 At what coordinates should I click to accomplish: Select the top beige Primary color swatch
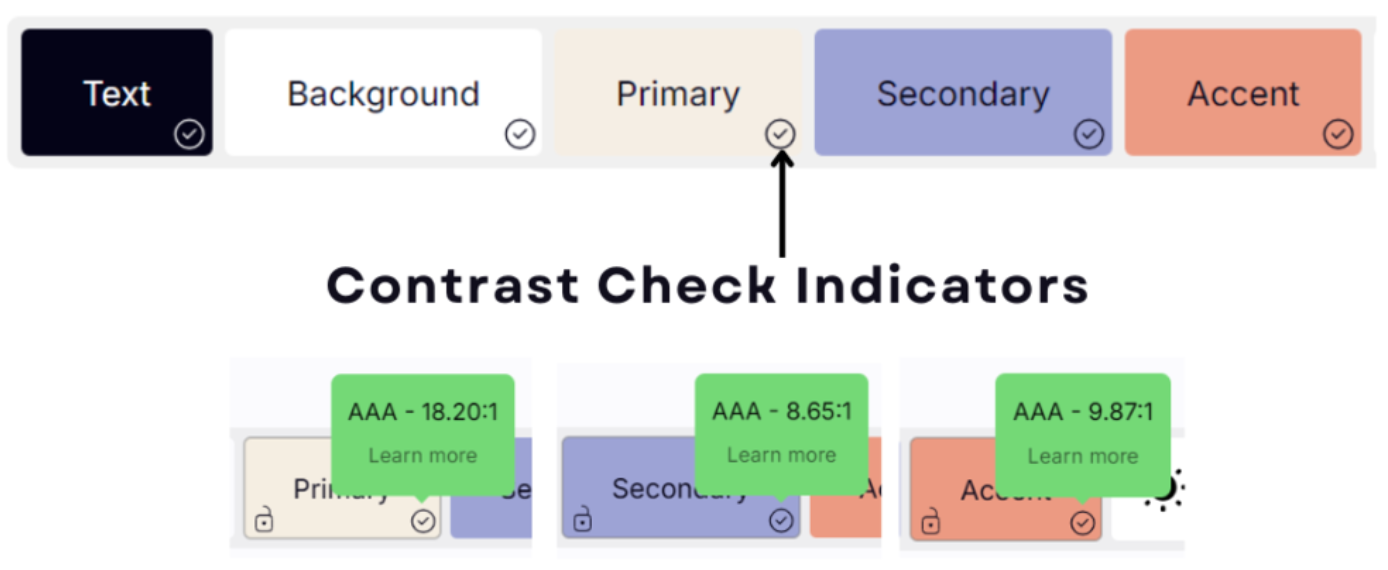[x=678, y=92]
